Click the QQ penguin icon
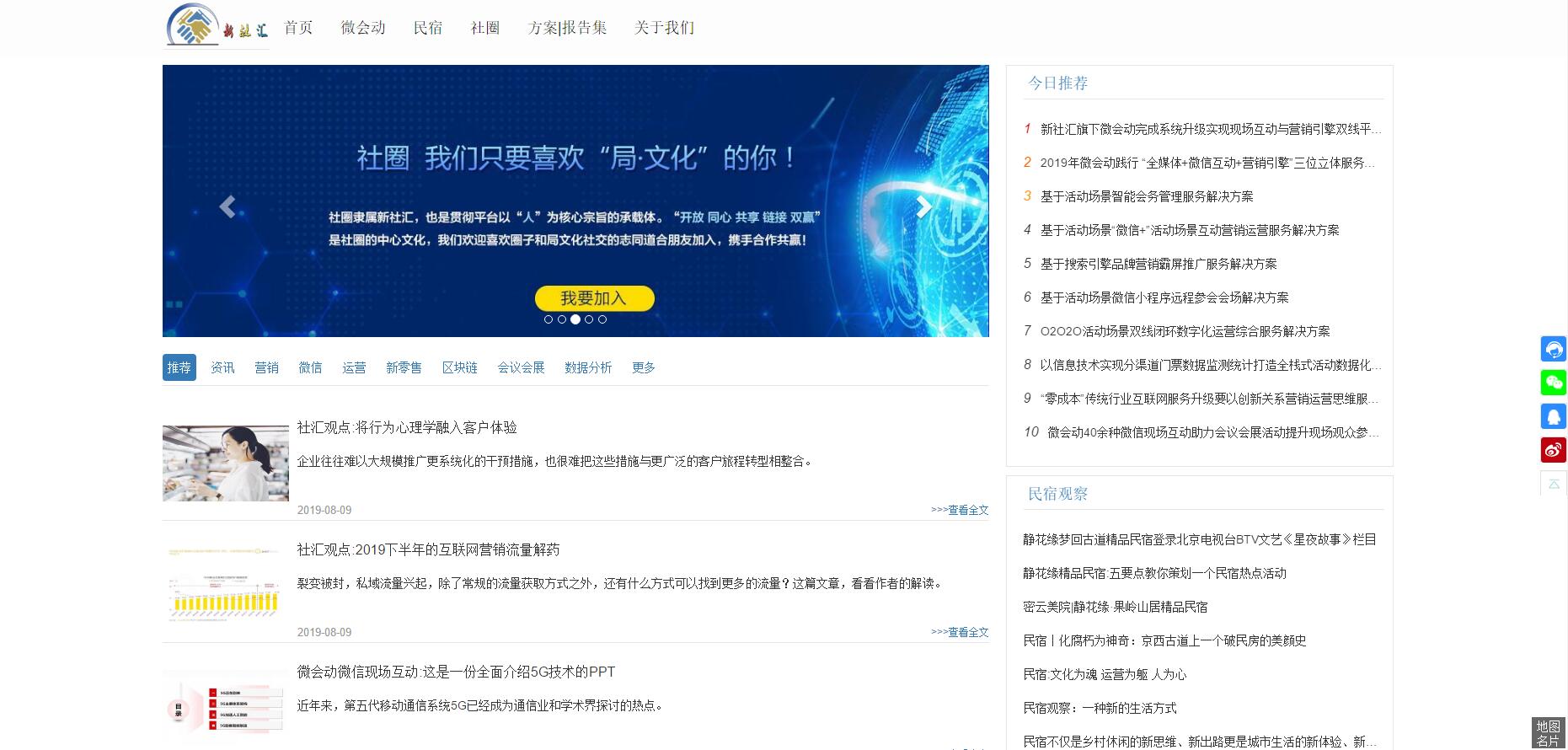This screenshot has width=1568, height=750. coord(1554,416)
